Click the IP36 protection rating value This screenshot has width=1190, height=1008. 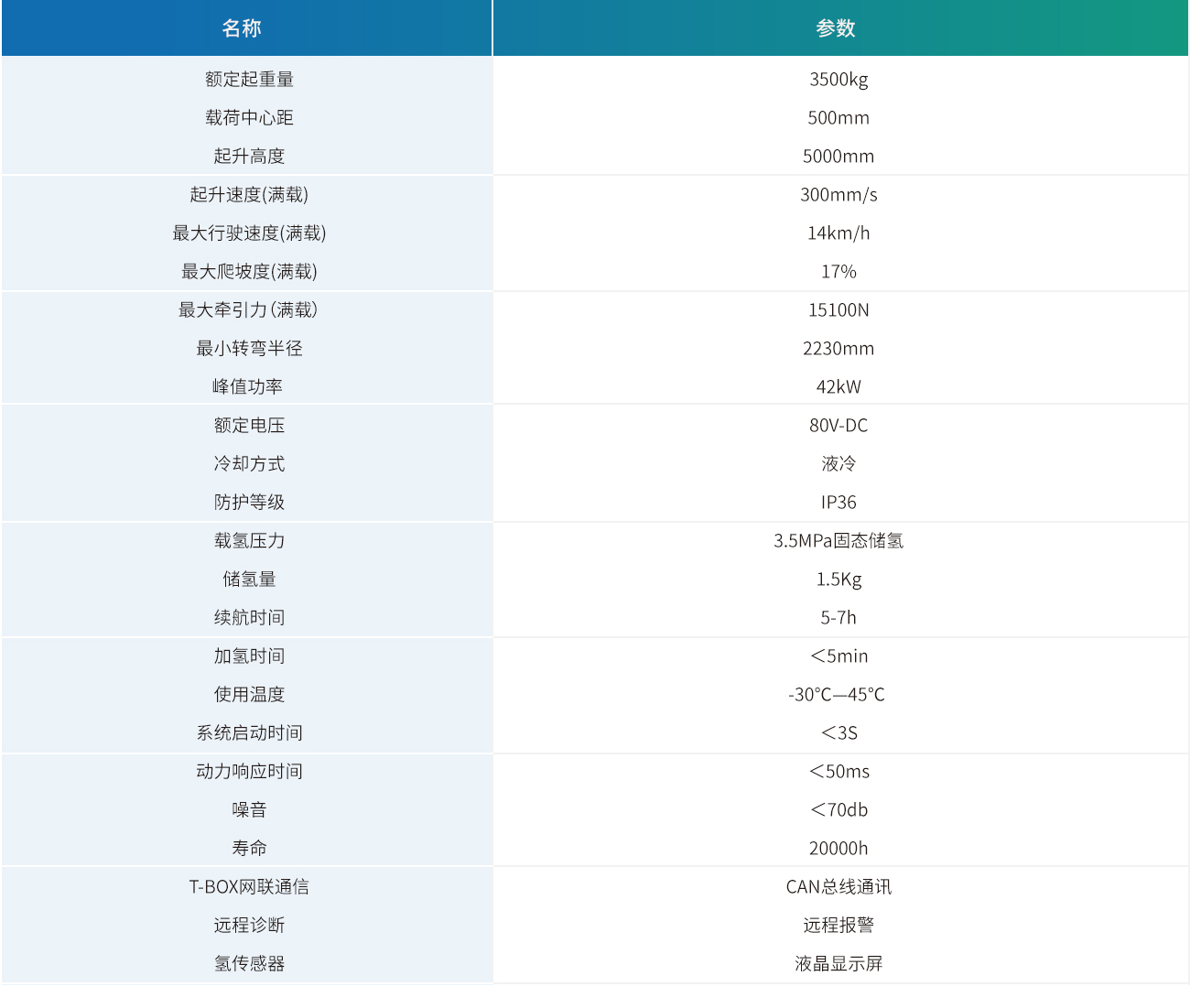pos(838,503)
